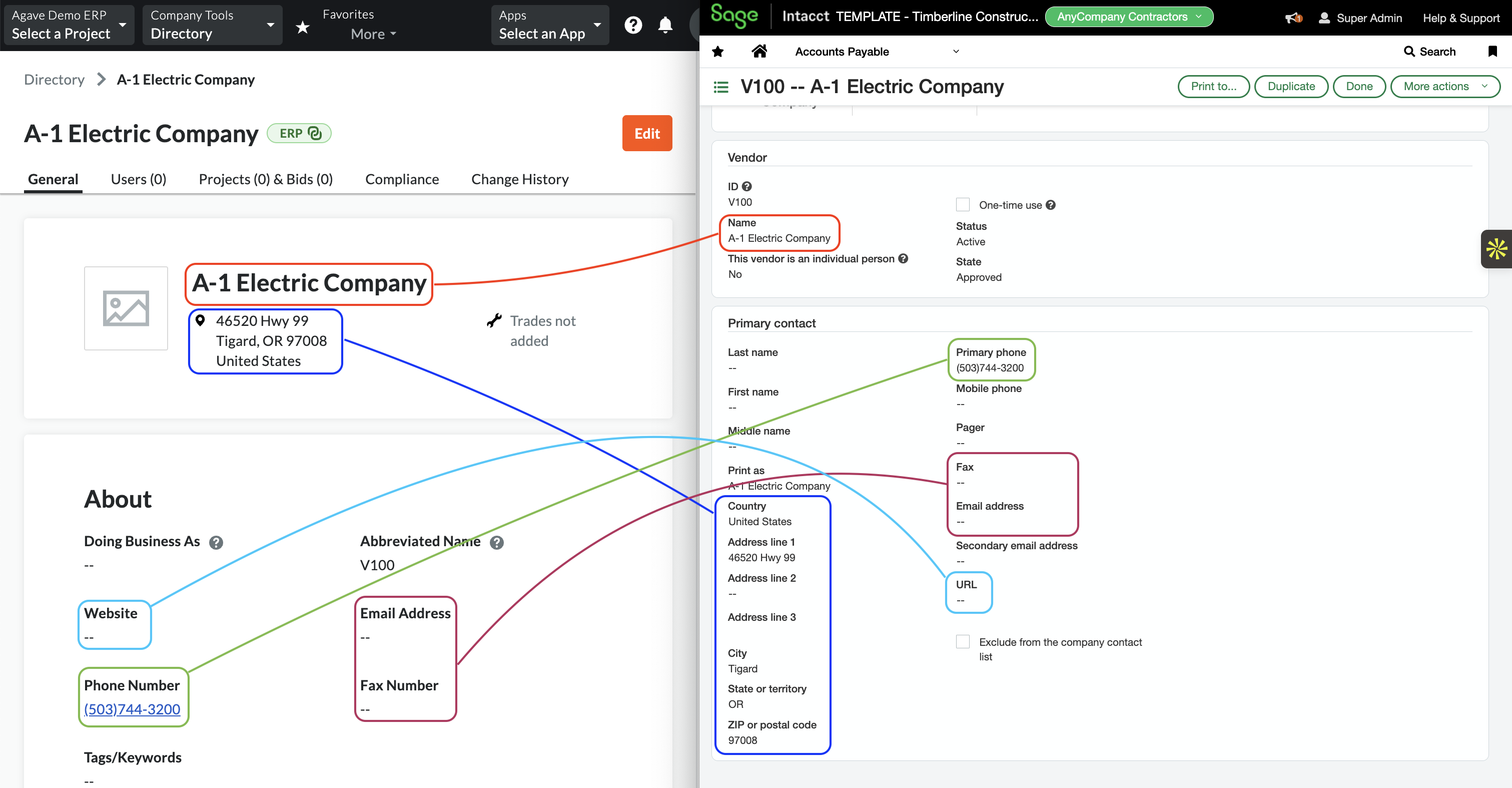Image resolution: width=1512 pixels, height=788 pixels.
Task: Enable the One-time use checkbox
Action: click(x=963, y=204)
